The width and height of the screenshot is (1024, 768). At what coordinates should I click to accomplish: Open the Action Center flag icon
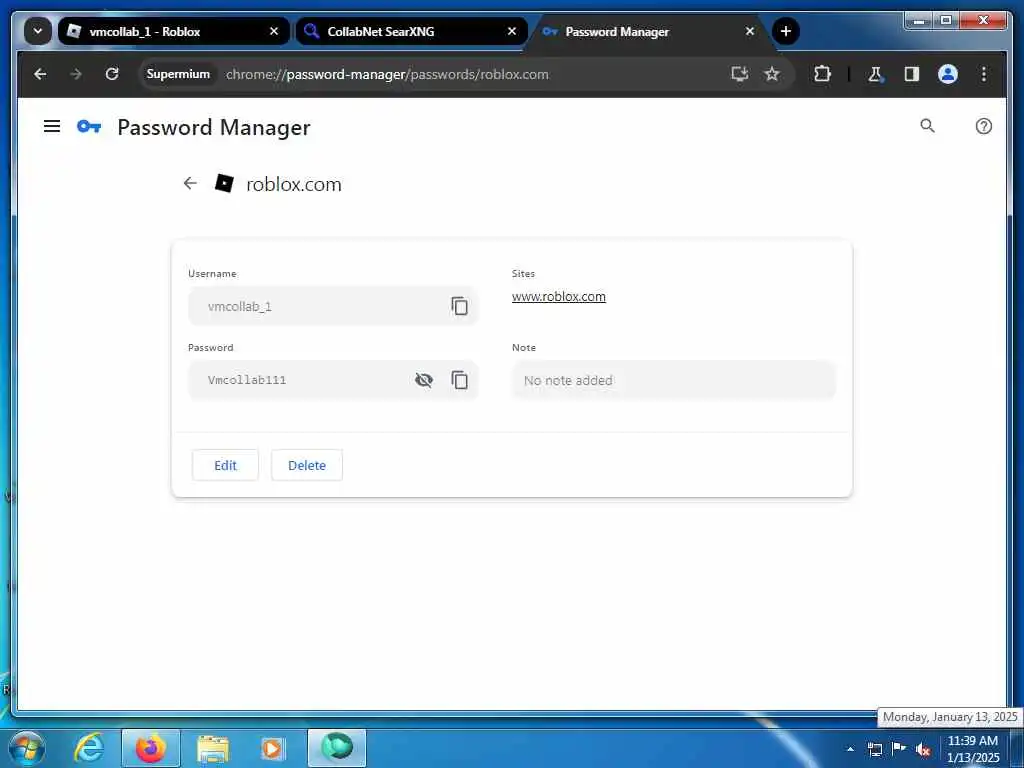point(899,748)
